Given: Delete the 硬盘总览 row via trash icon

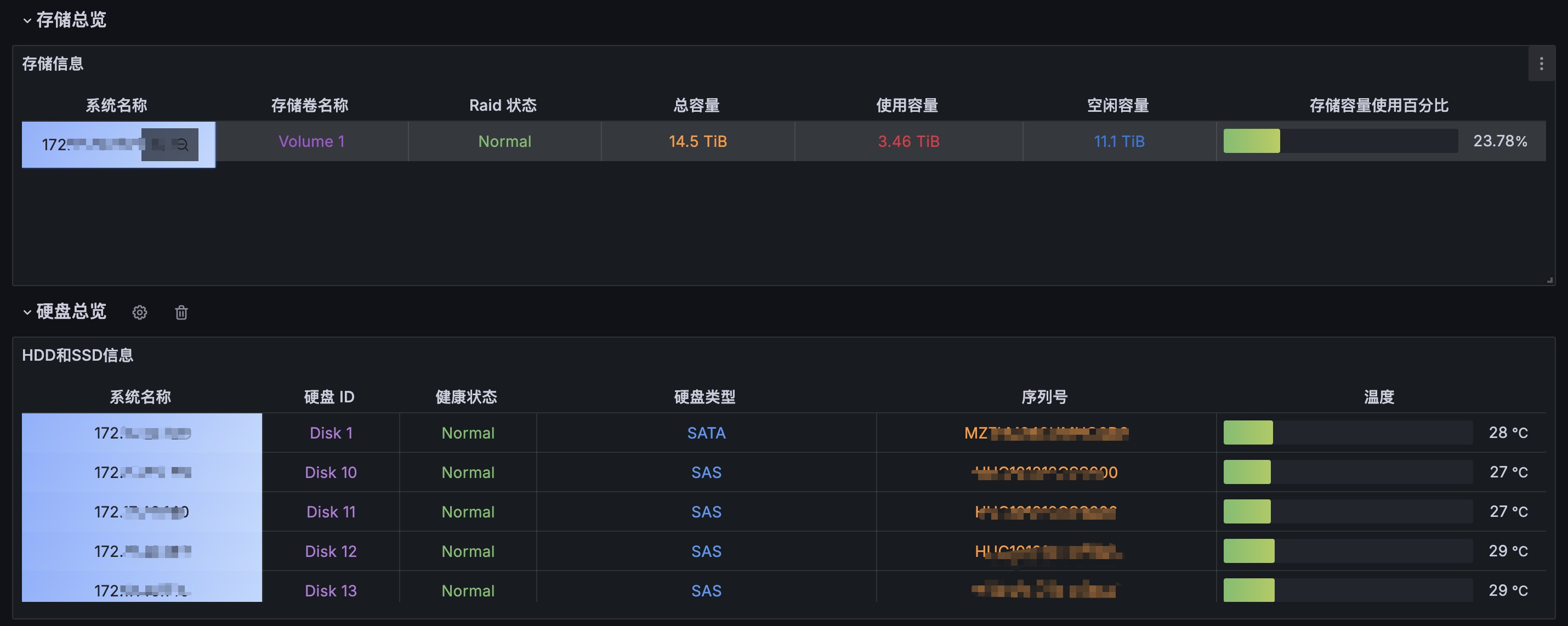Looking at the screenshot, I should [181, 312].
